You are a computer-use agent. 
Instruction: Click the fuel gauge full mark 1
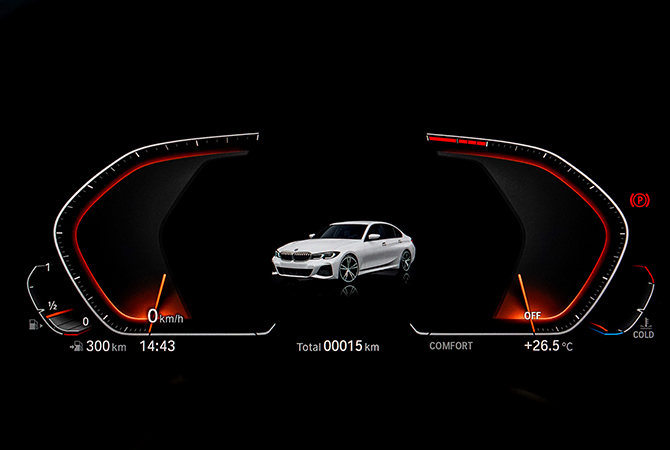[x=48, y=268]
